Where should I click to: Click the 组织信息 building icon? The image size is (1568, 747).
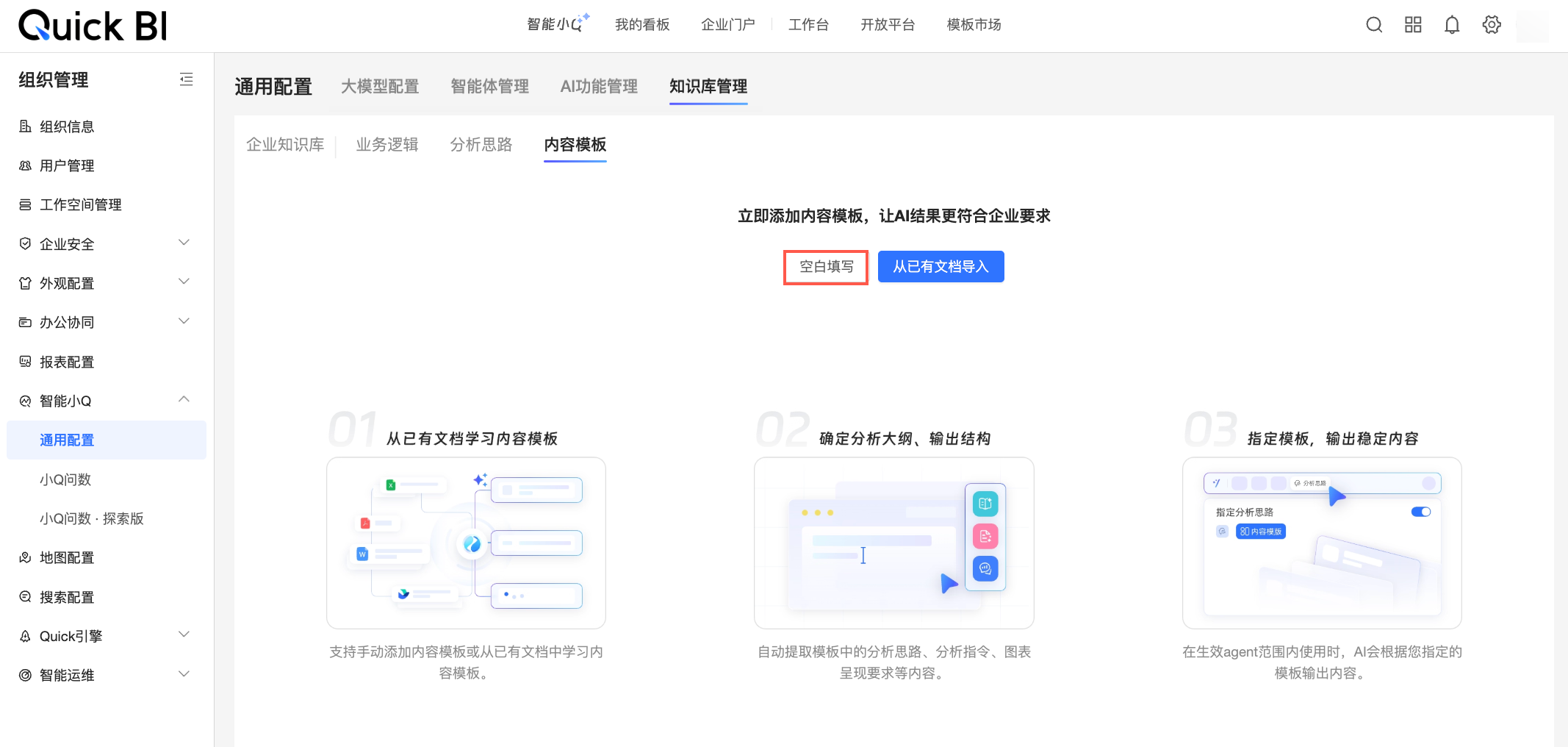25,126
